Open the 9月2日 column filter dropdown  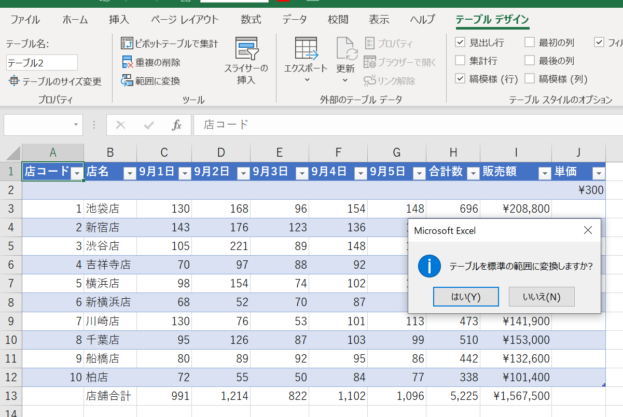[243, 173]
